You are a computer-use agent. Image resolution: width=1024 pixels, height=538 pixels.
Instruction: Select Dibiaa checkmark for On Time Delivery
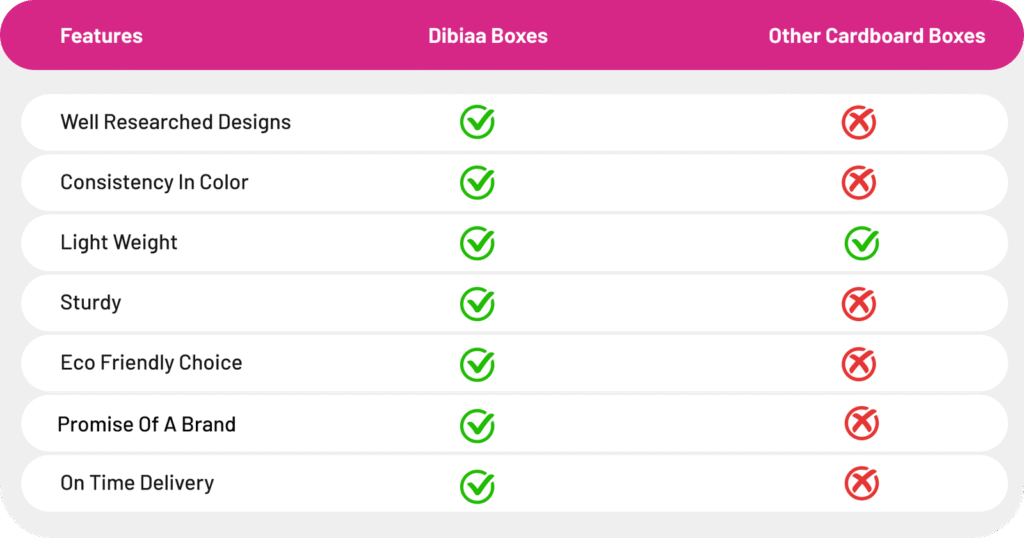pyautogui.click(x=477, y=486)
